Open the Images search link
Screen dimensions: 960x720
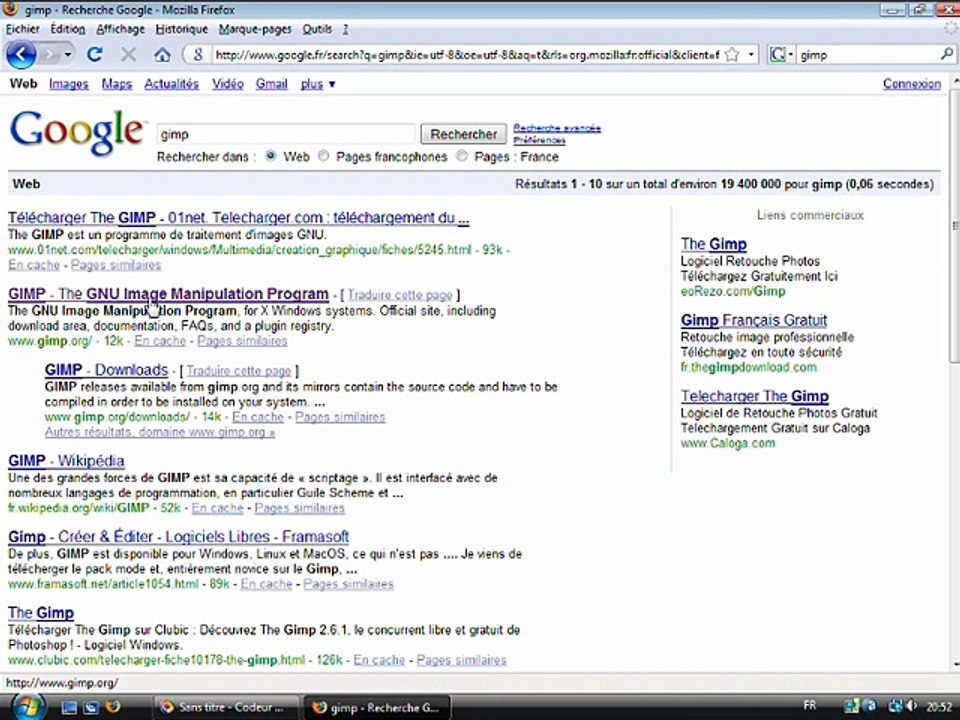pyautogui.click(x=69, y=84)
